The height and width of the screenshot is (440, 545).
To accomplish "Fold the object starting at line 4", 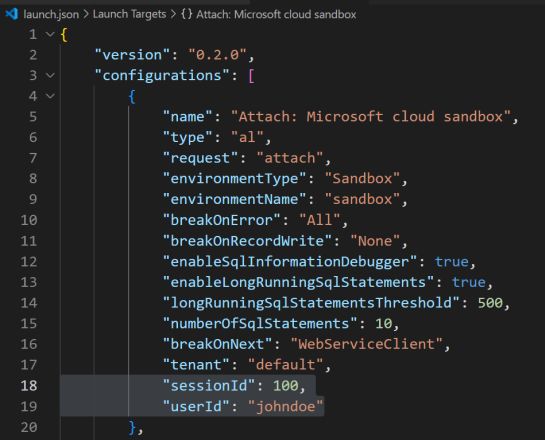I will [x=50, y=96].
